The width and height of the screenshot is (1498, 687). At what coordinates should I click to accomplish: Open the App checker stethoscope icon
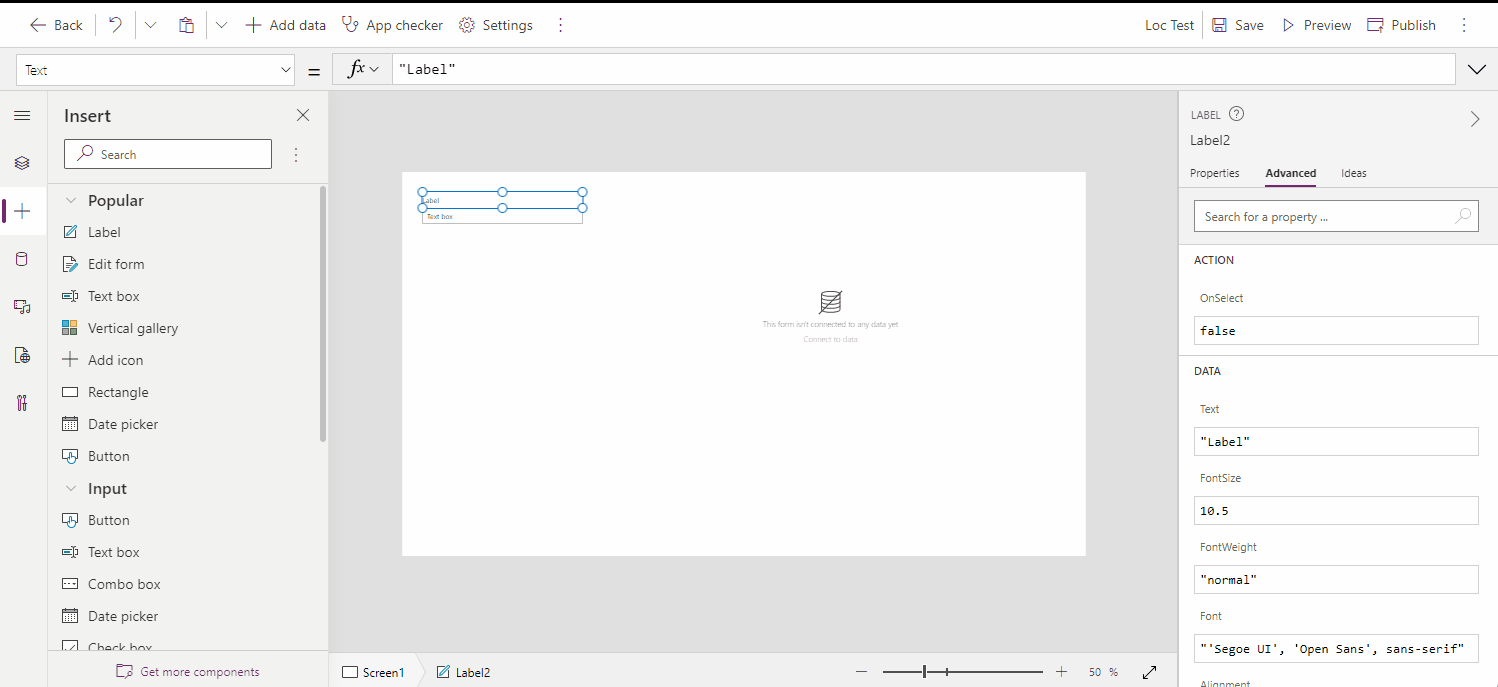tap(350, 25)
